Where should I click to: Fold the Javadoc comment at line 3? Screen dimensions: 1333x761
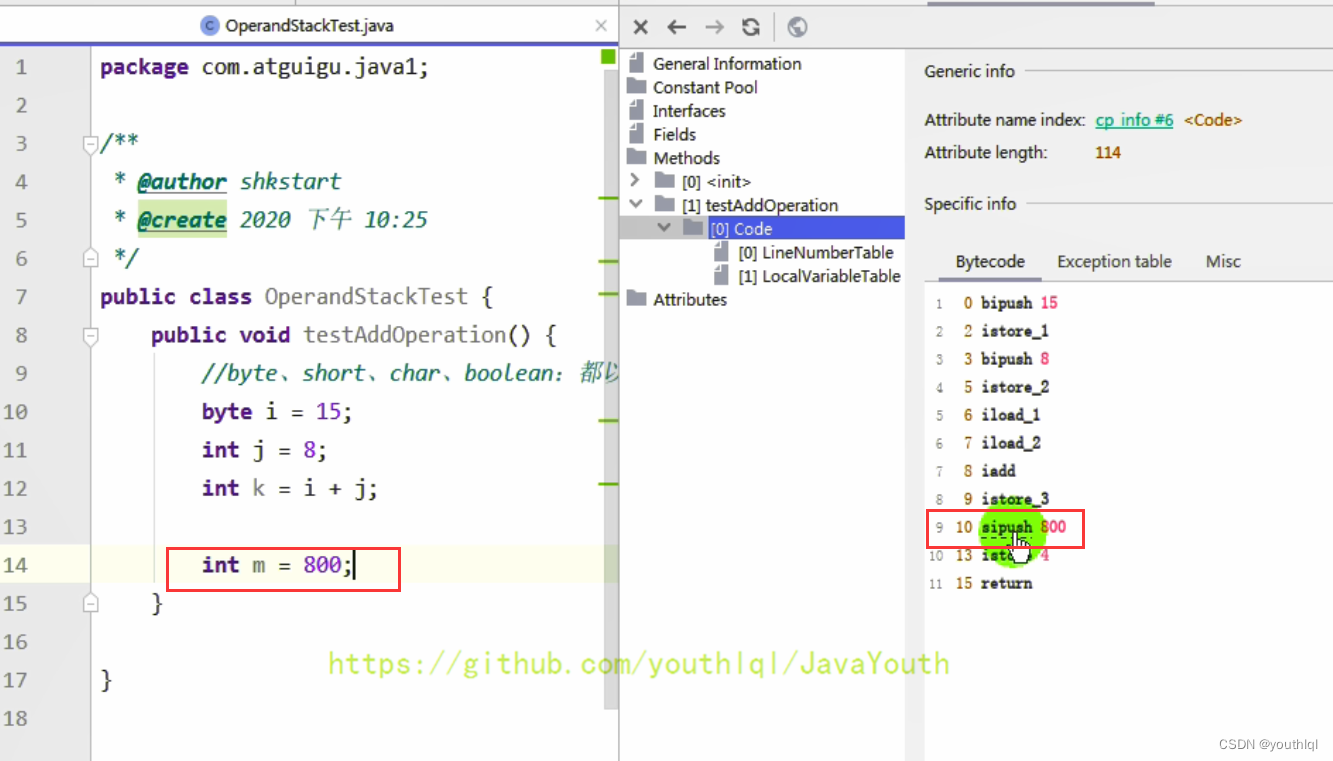click(90, 144)
